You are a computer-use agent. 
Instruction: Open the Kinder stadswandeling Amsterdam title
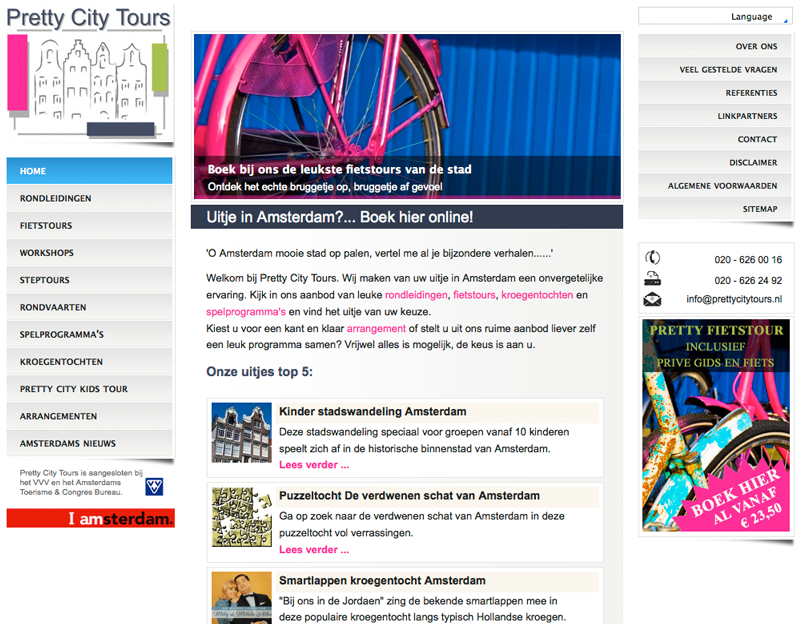pos(372,411)
